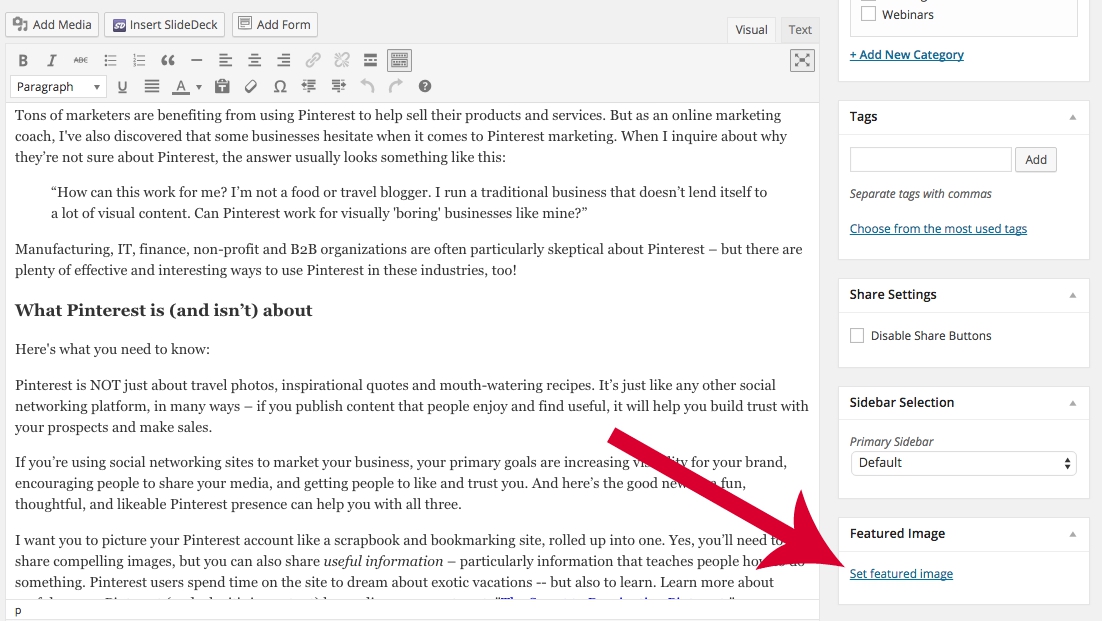This screenshot has height=621, width=1102.
Task: Toggle italic formatting
Action: point(51,60)
